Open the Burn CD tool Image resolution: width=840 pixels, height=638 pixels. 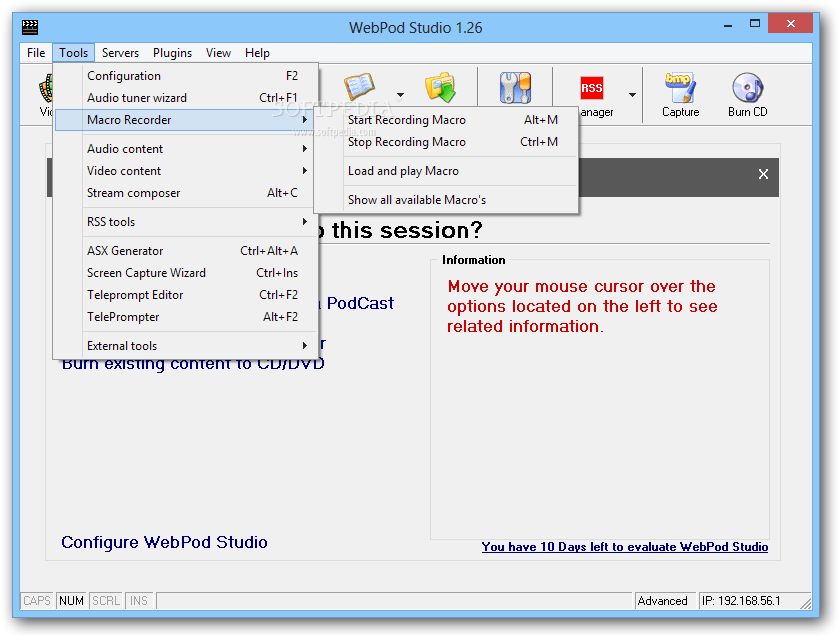click(747, 95)
